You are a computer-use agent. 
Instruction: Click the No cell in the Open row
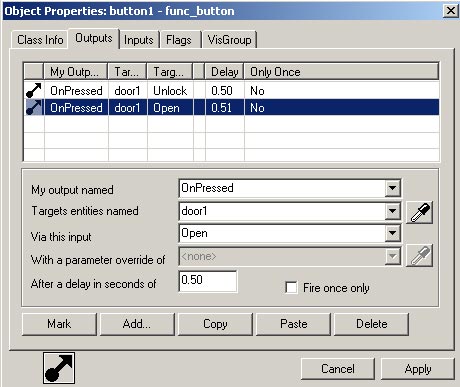click(341, 108)
